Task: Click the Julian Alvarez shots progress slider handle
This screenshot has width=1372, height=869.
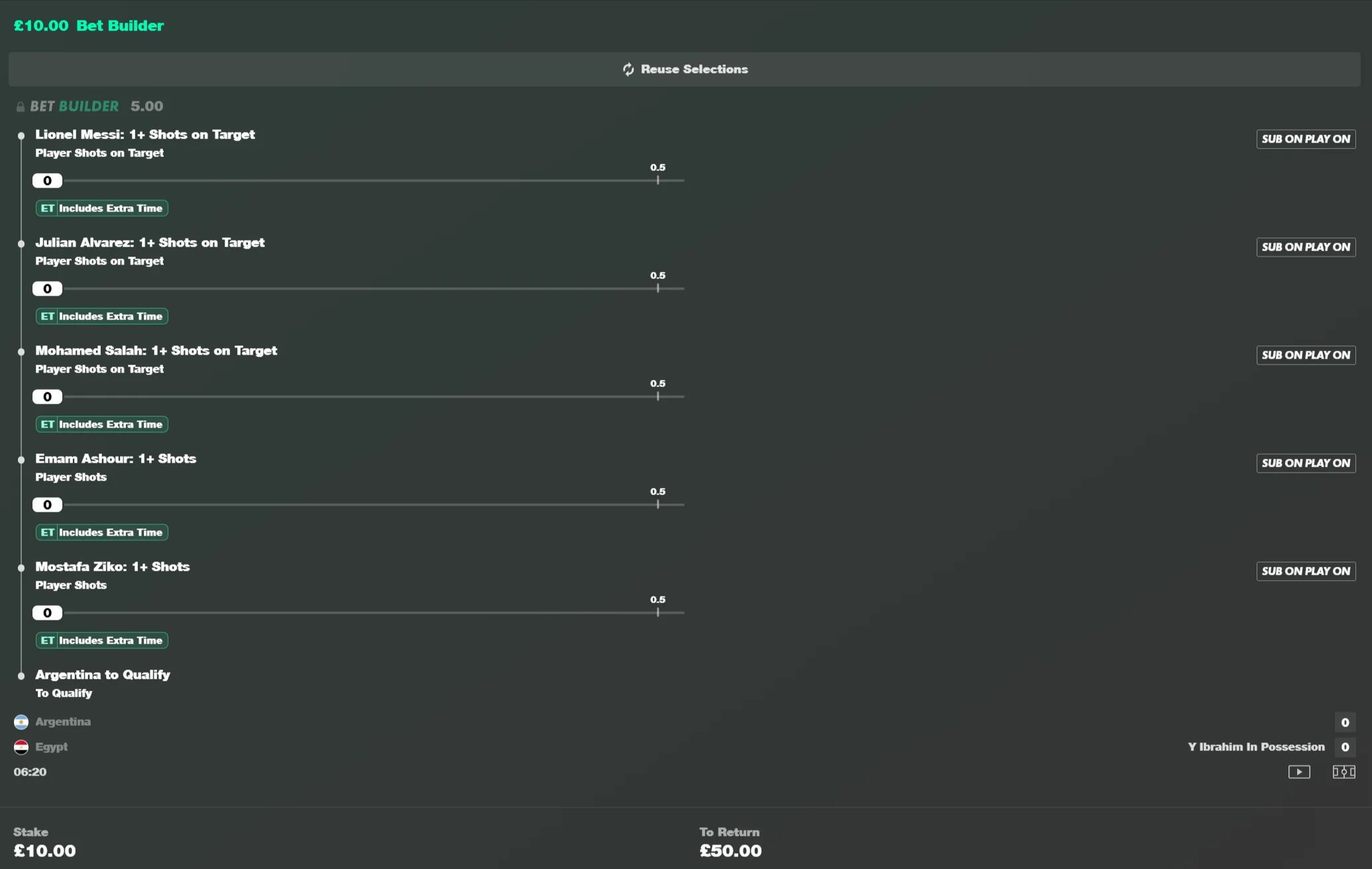Action: (47, 289)
